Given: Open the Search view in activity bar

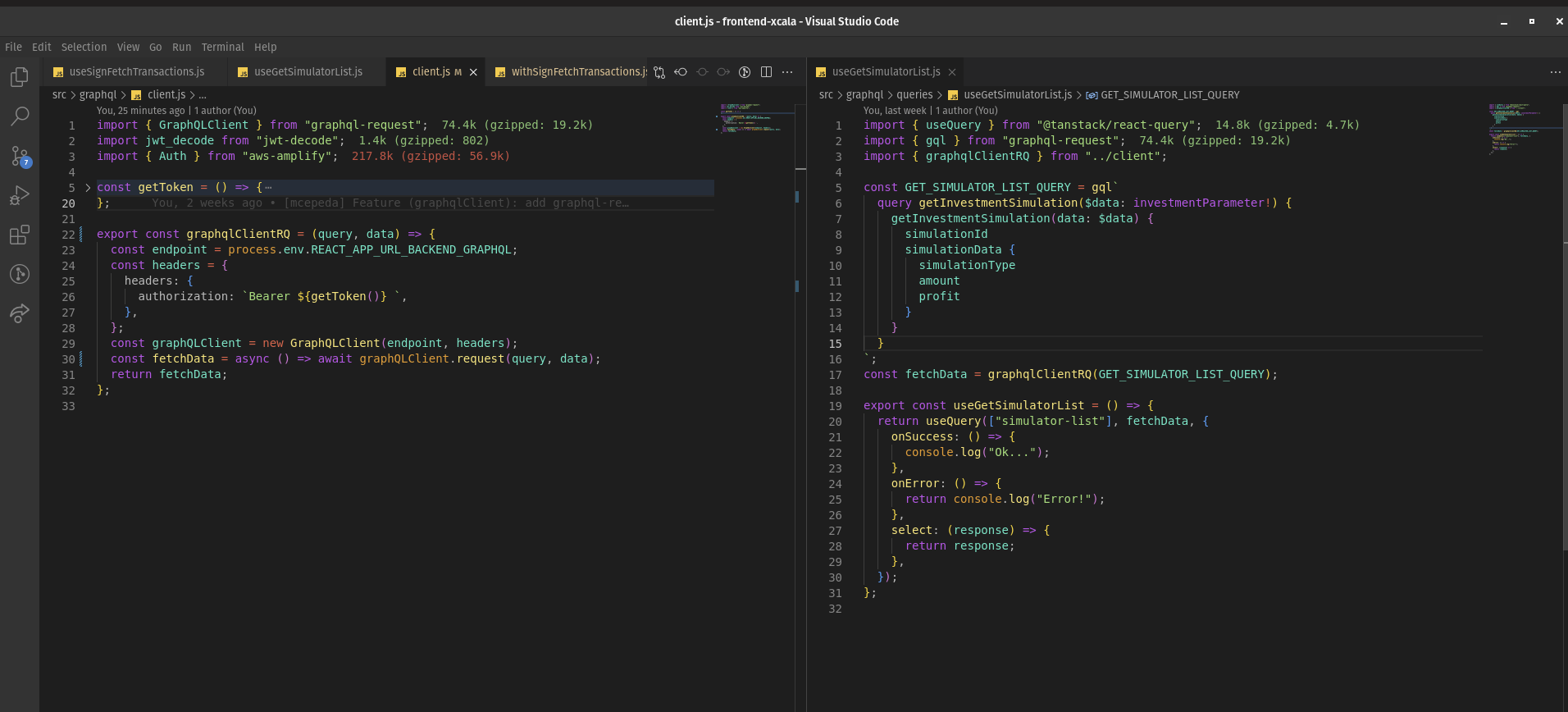Looking at the screenshot, I should 20,116.
